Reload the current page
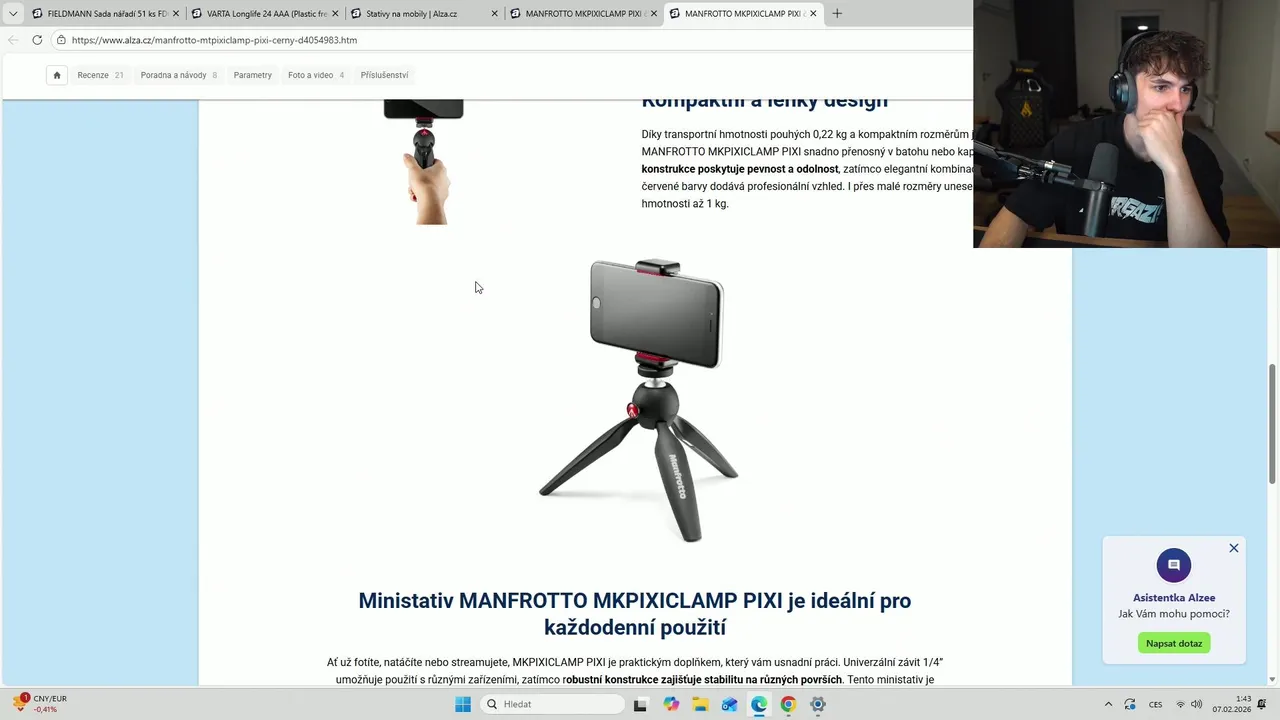This screenshot has width=1280, height=720. pos(37,40)
